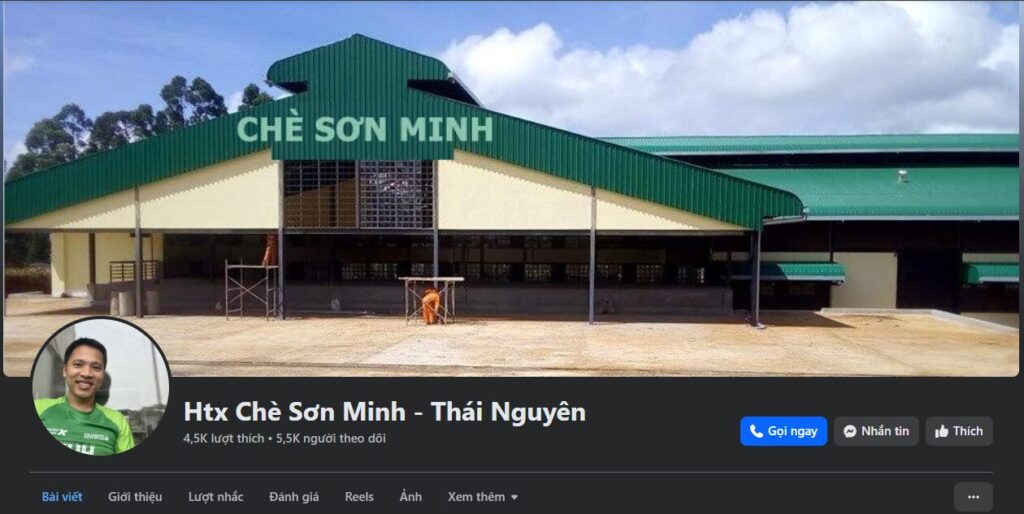
Task: Click the thumbs-up icon in Thích
Action: pyautogui.click(x=941, y=431)
